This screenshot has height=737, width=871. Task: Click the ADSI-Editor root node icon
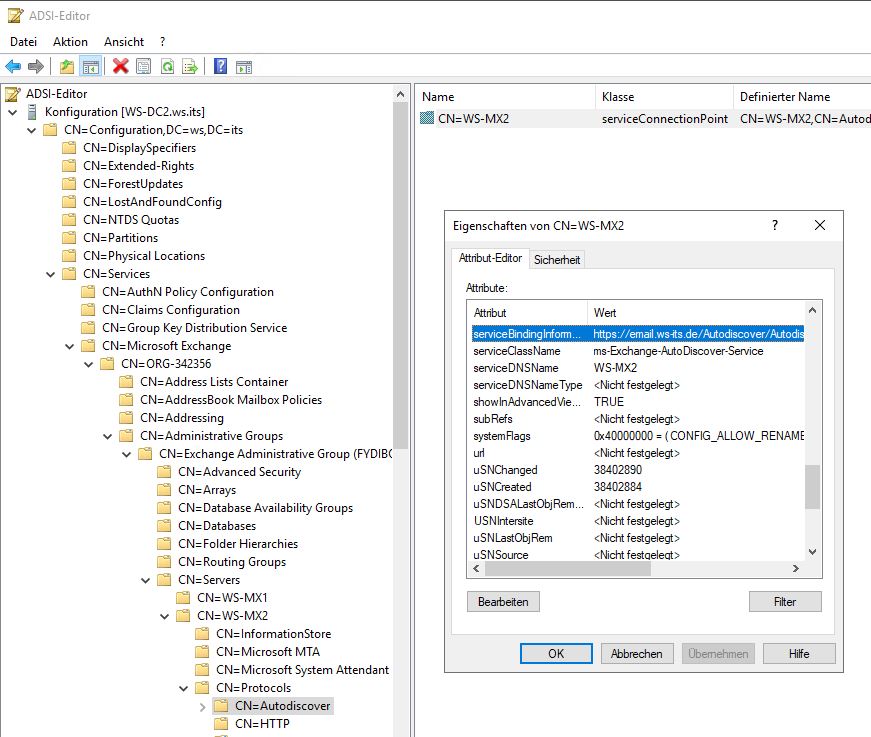coord(13,94)
